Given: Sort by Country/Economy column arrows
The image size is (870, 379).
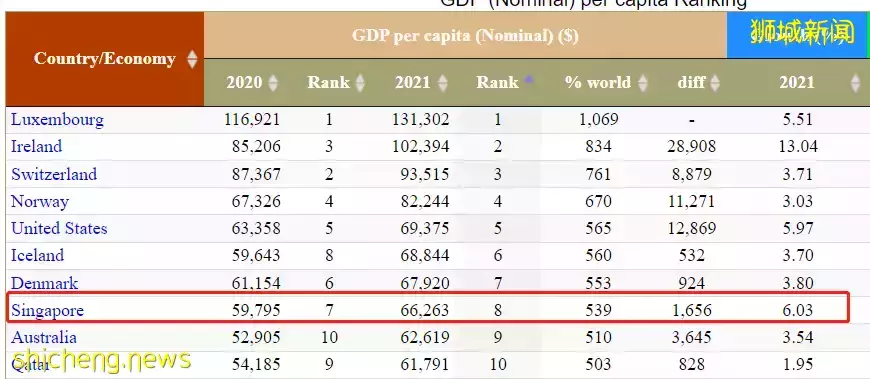Looking at the screenshot, I should tap(192, 59).
